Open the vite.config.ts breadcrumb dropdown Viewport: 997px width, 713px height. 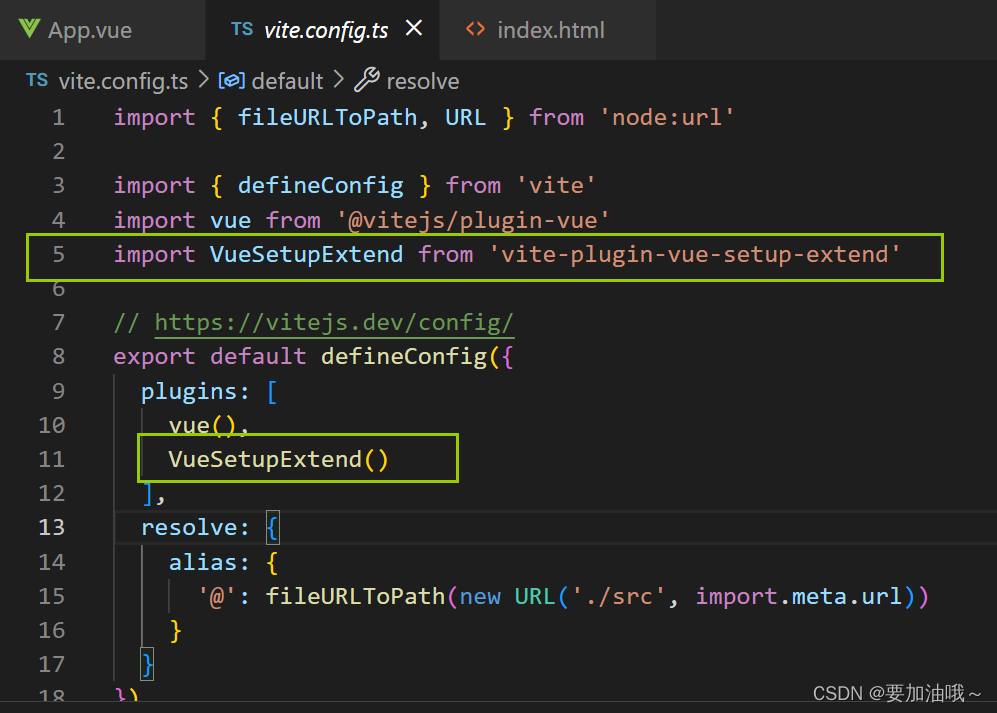(122, 81)
